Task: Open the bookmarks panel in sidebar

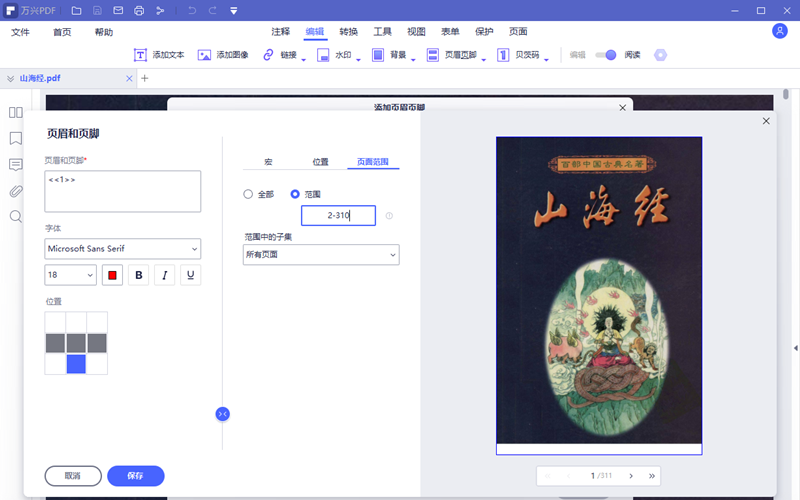Action: coord(16,139)
